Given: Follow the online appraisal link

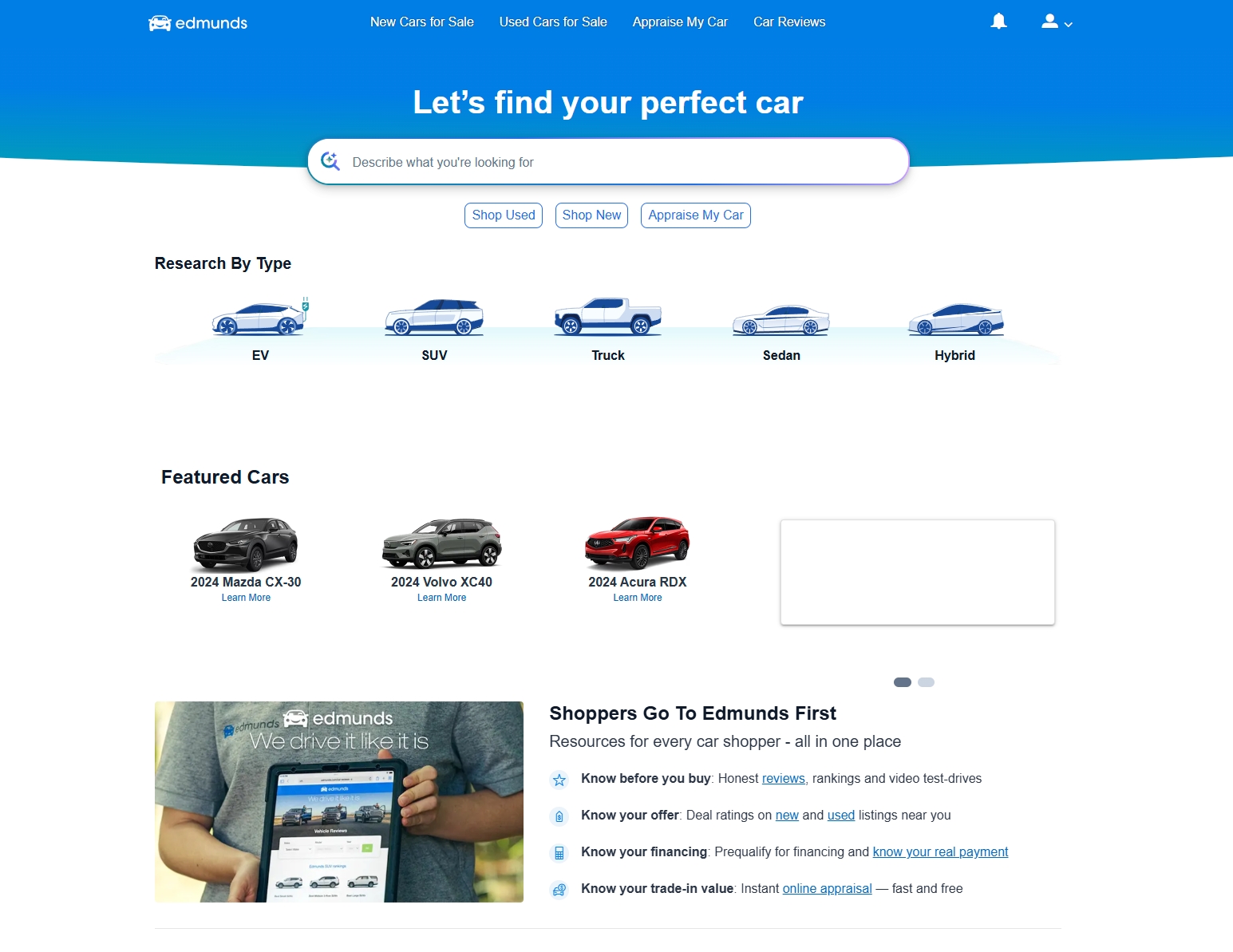Looking at the screenshot, I should [827, 889].
